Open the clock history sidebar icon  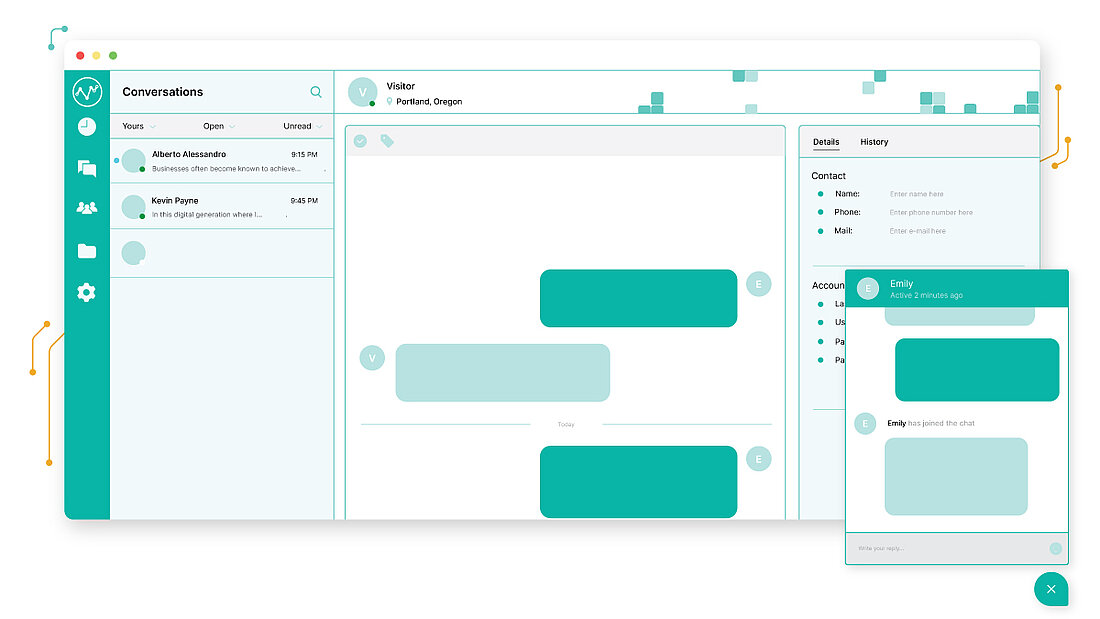tap(87, 127)
